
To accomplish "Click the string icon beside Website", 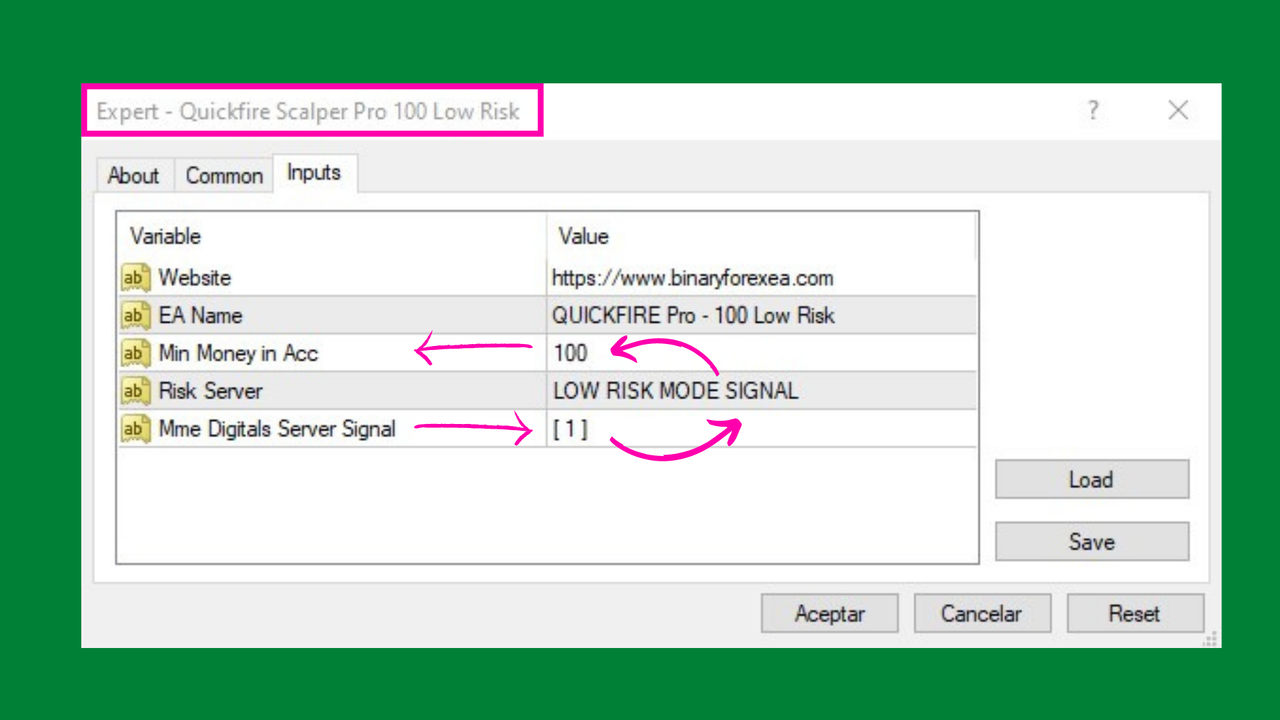I will [x=135, y=278].
